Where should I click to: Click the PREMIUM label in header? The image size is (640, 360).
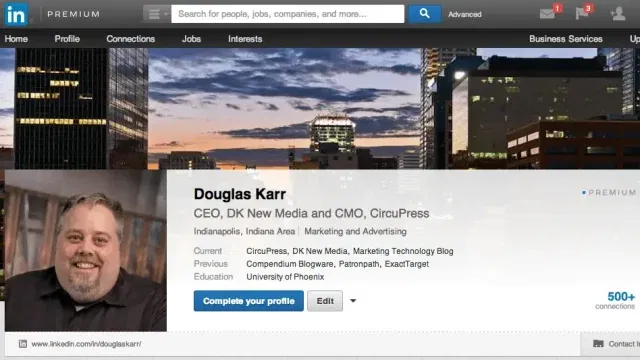click(73, 14)
